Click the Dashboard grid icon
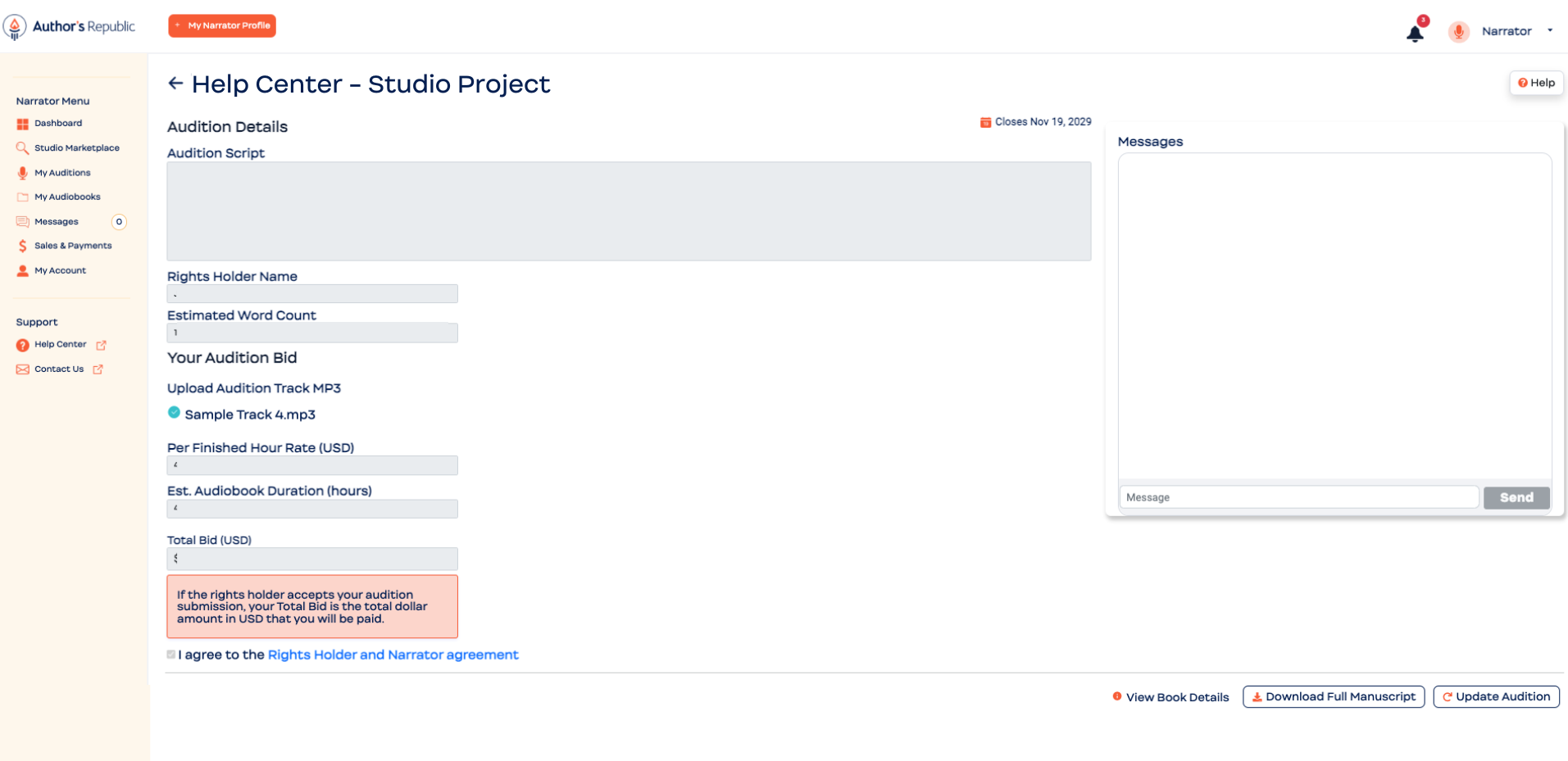1568x761 pixels. pyautogui.click(x=22, y=124)
